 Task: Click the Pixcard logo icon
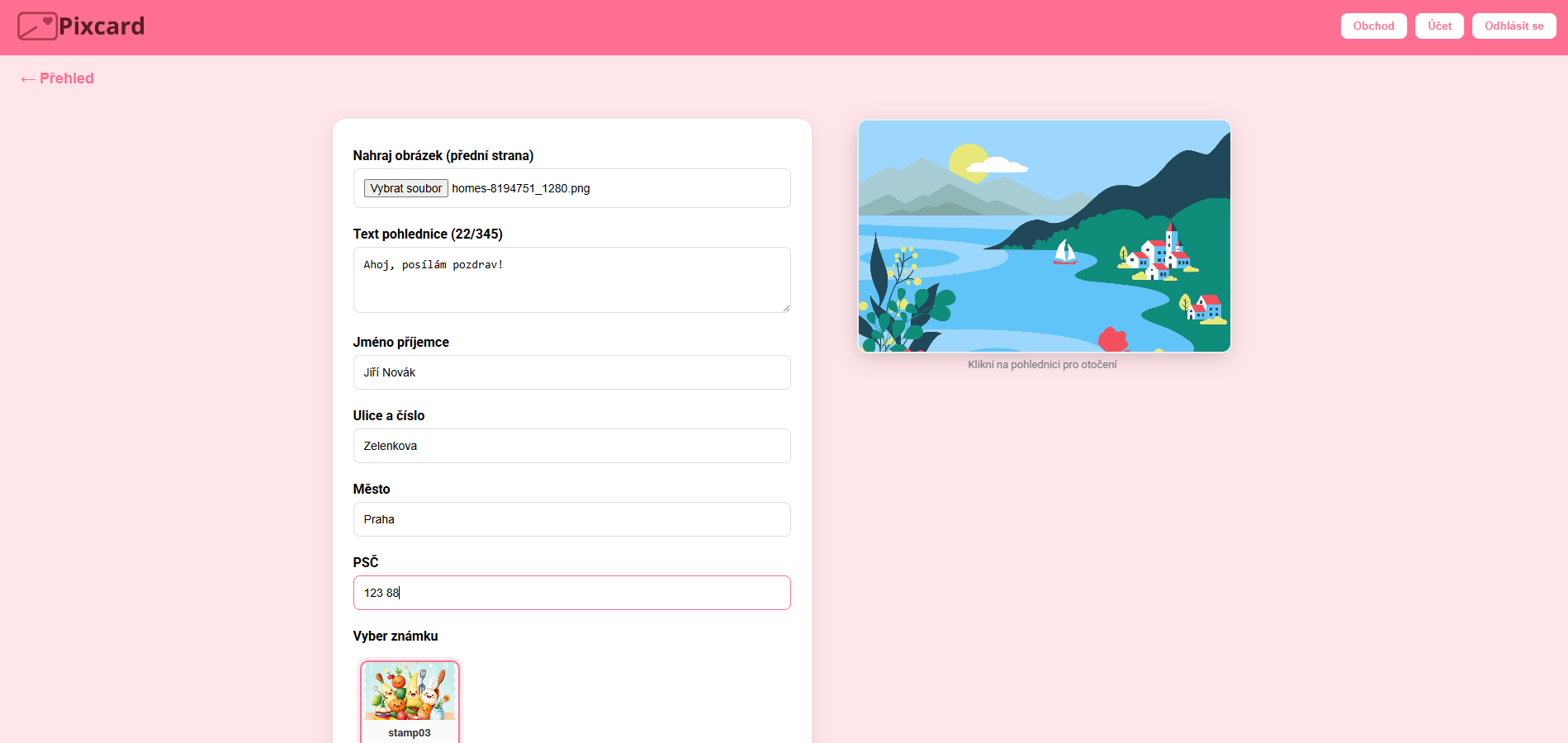pyautogui.click(x=36, y=26)
